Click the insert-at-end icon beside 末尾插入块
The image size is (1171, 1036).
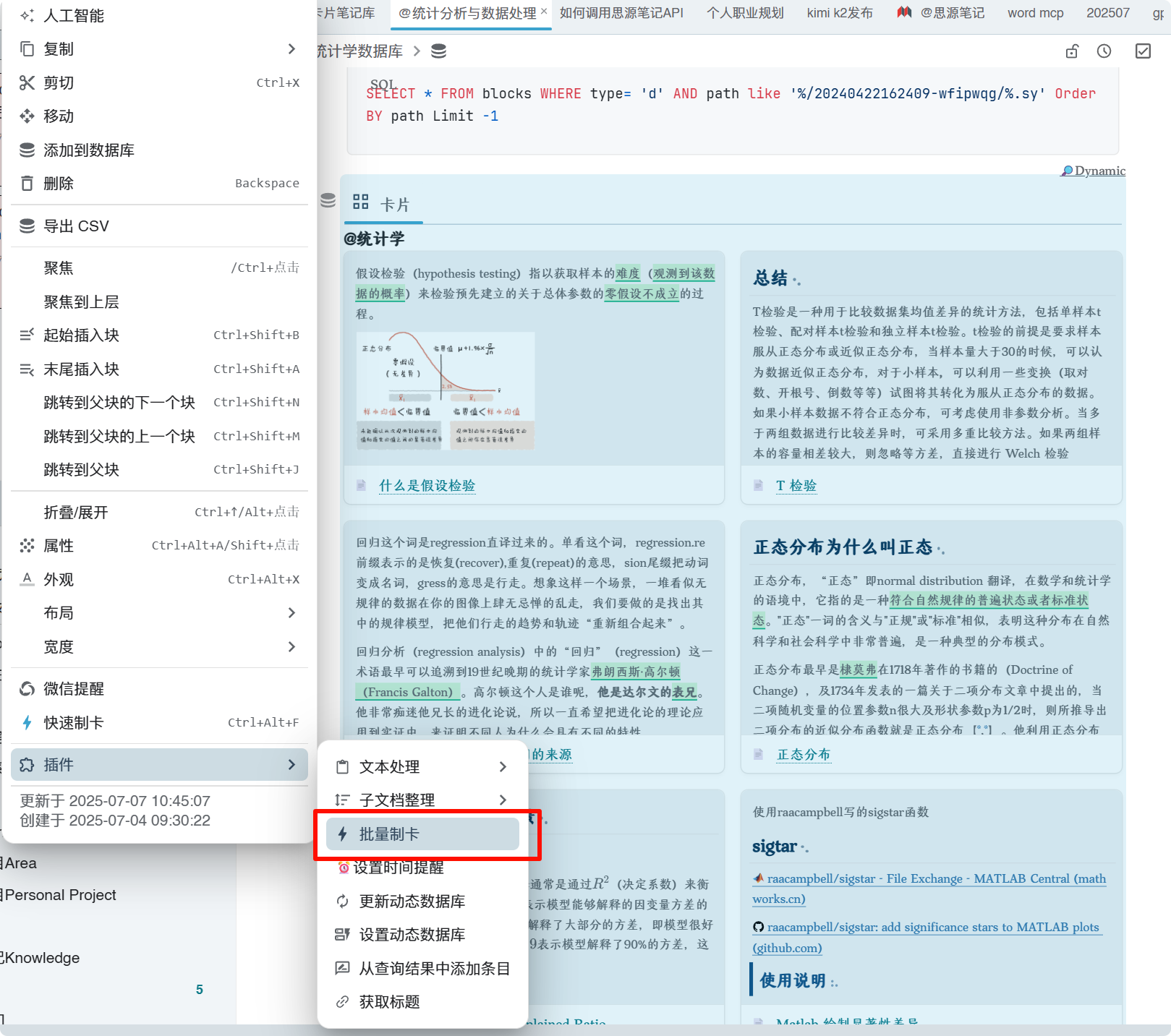pyautogui.click(x=27, y=369)
